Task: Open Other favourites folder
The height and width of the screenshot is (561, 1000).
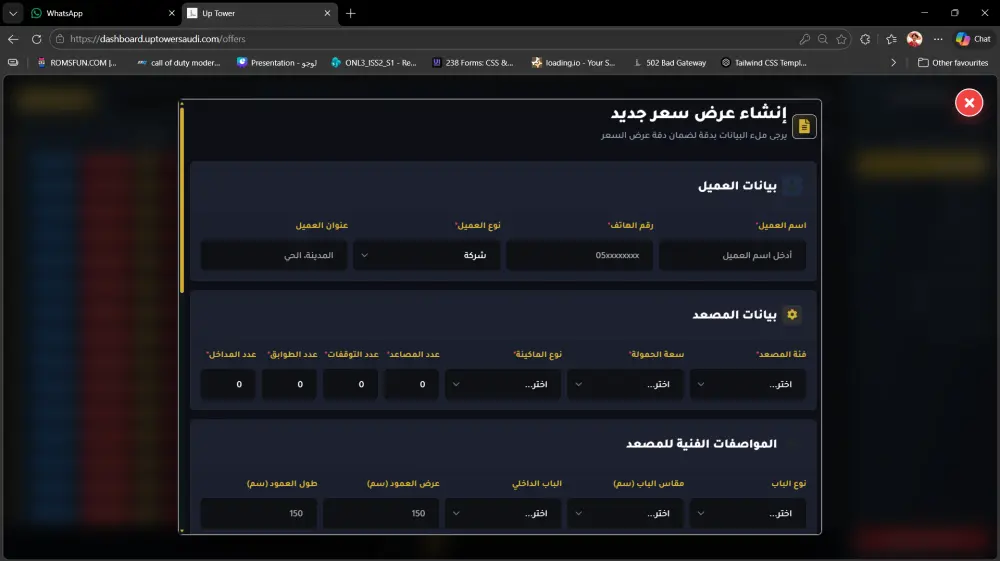Action: (x=953, y=62)
